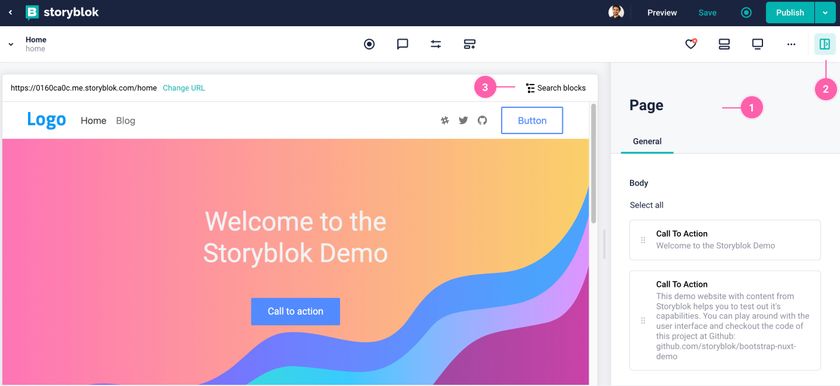This screenshot has width=840, height=386.
Task: Click the Page panel heading
Action: point(646,105)
